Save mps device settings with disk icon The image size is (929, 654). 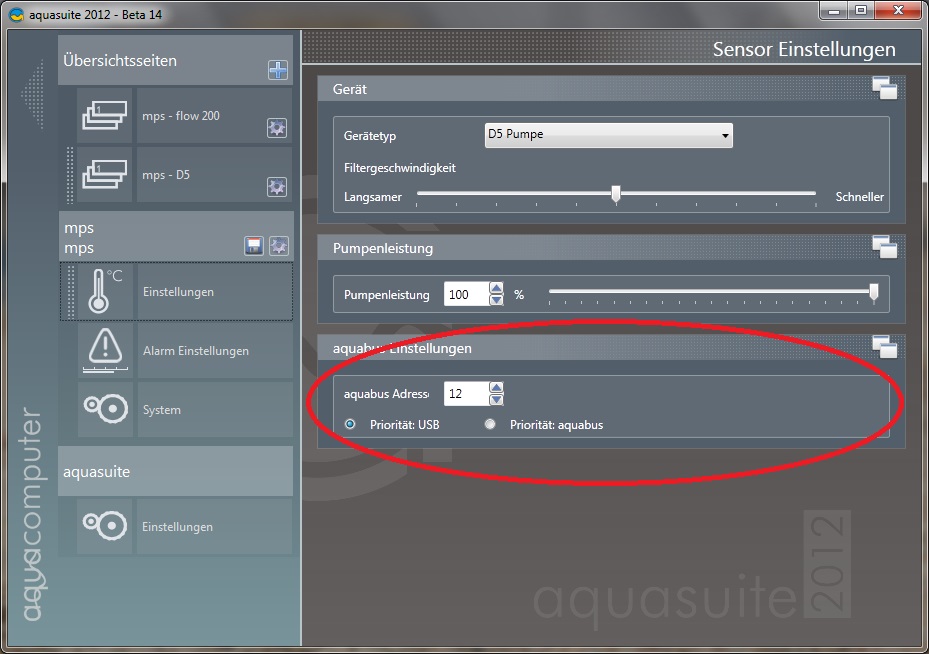point(254,245)
